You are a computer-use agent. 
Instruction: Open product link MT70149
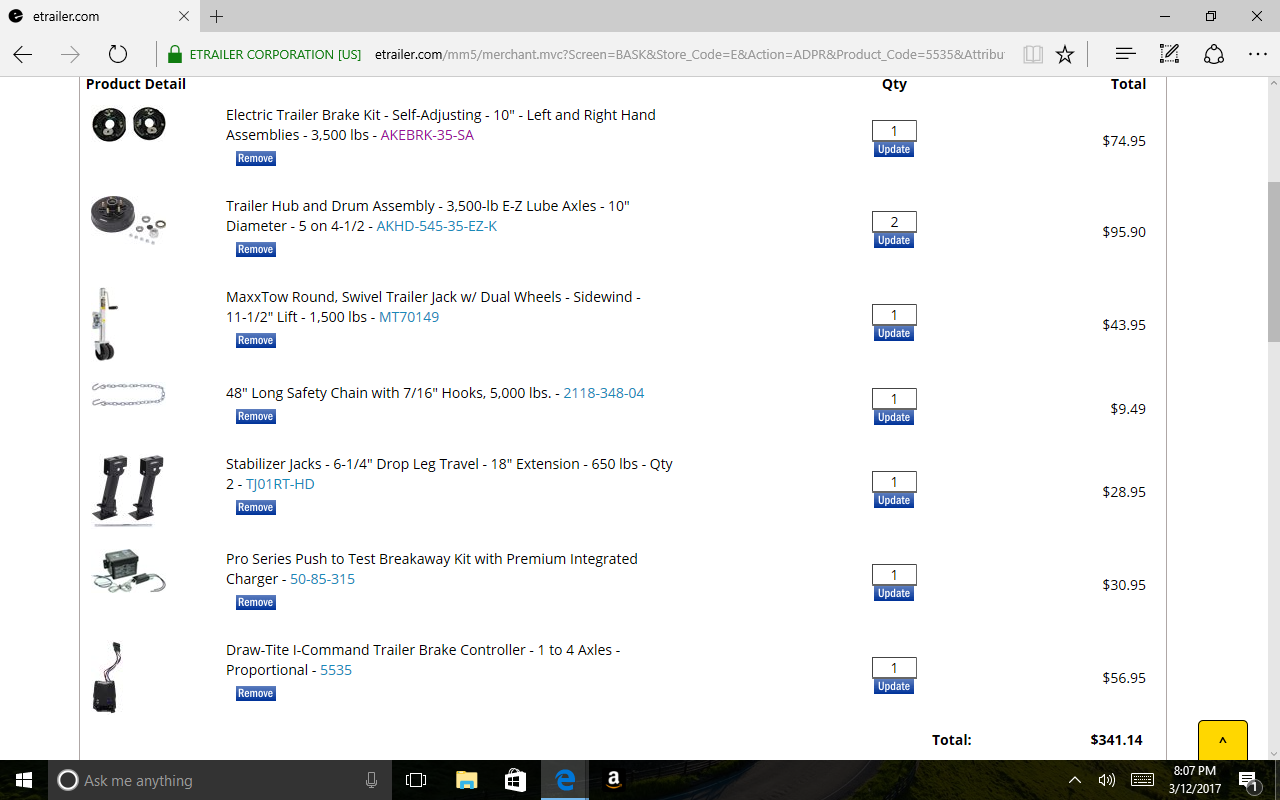(409, 317)
